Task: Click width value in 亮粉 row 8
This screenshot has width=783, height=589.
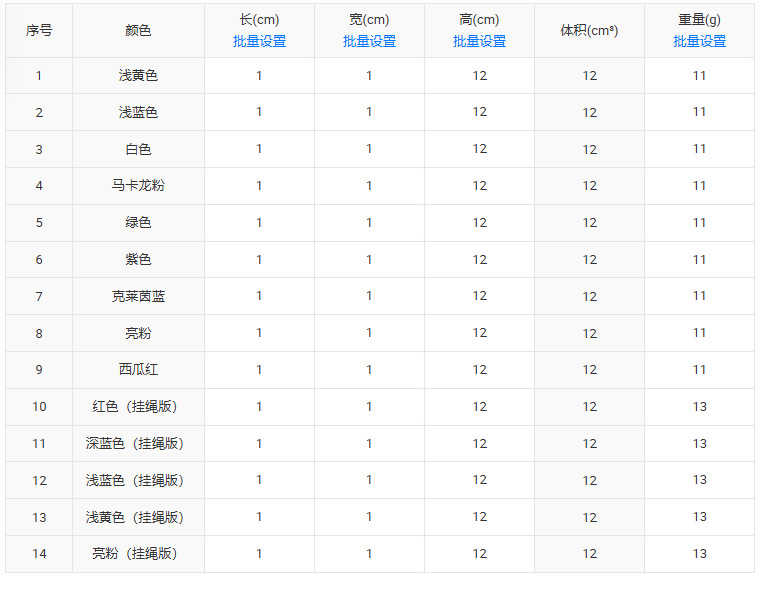Action: pos(369,333)
